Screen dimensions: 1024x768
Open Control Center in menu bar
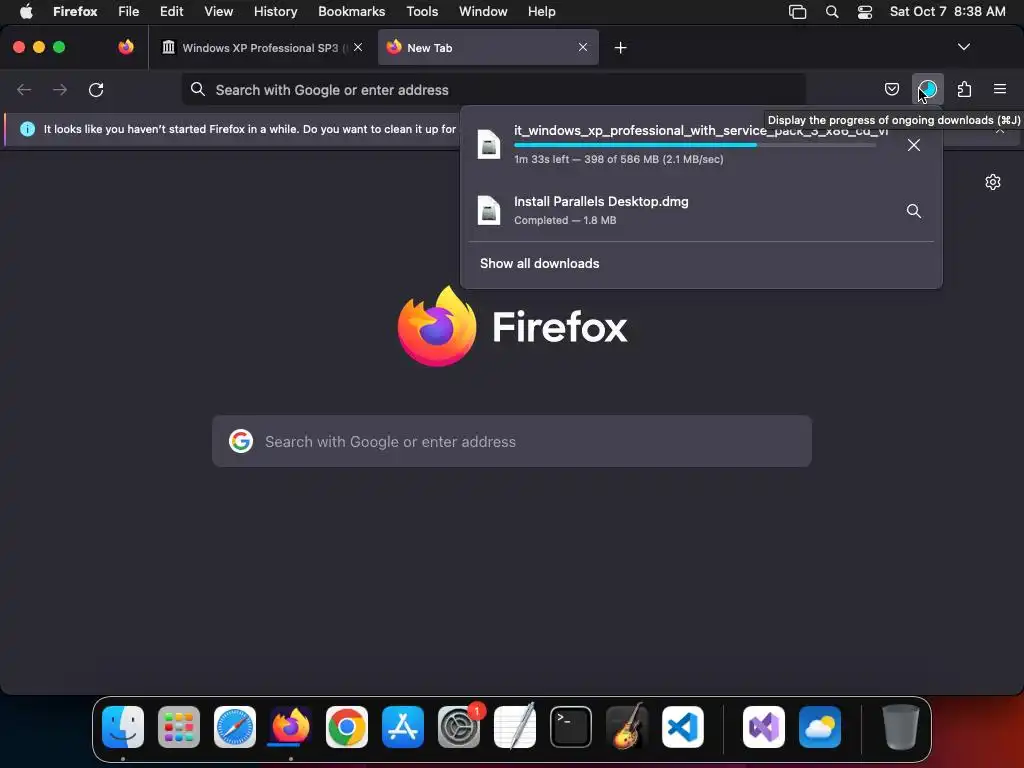[x=865, y=11]
